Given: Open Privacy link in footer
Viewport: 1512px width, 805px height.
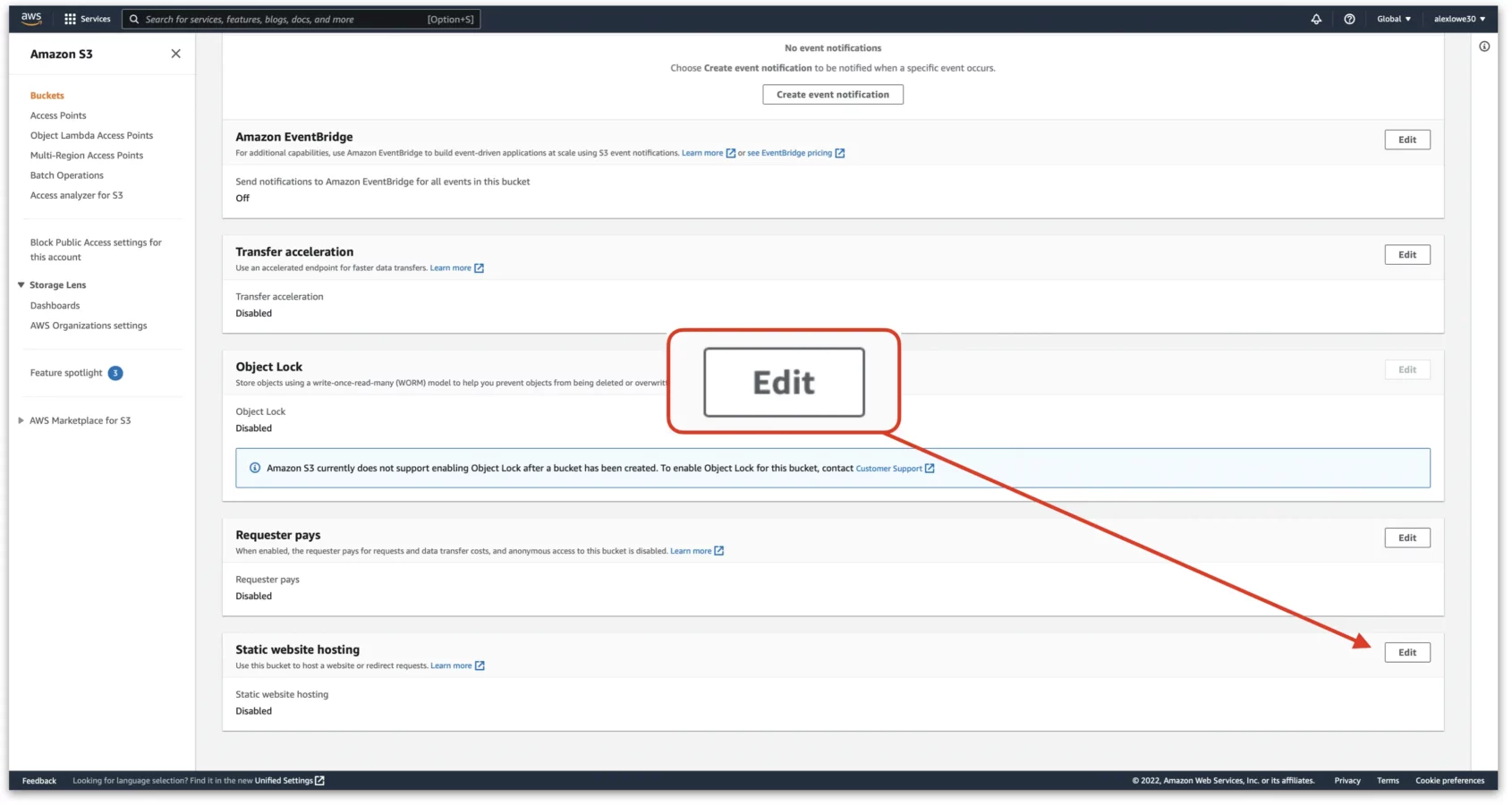Looking at the screenshot, I should (1347, 781).
